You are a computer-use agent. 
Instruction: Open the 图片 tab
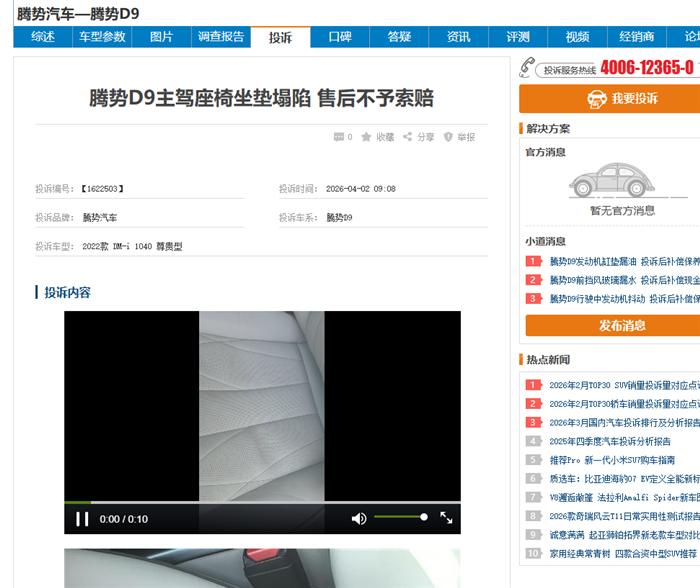click(x=162, y=37)
